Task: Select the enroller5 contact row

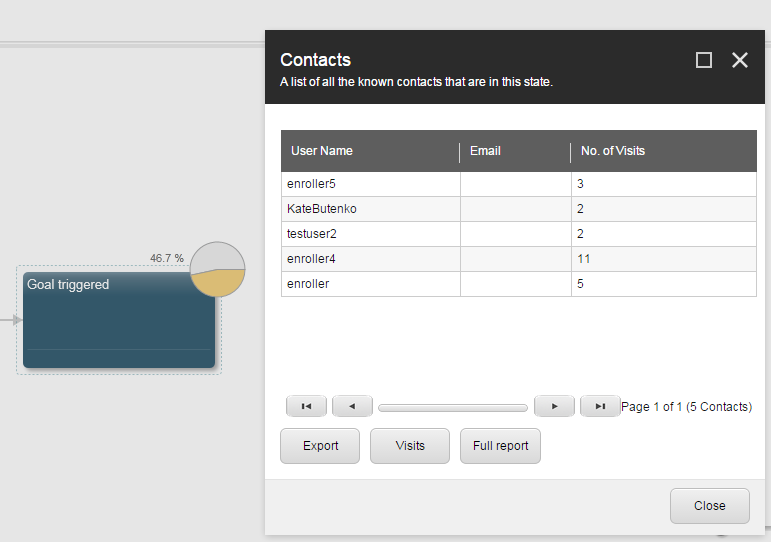Action: 370,184
